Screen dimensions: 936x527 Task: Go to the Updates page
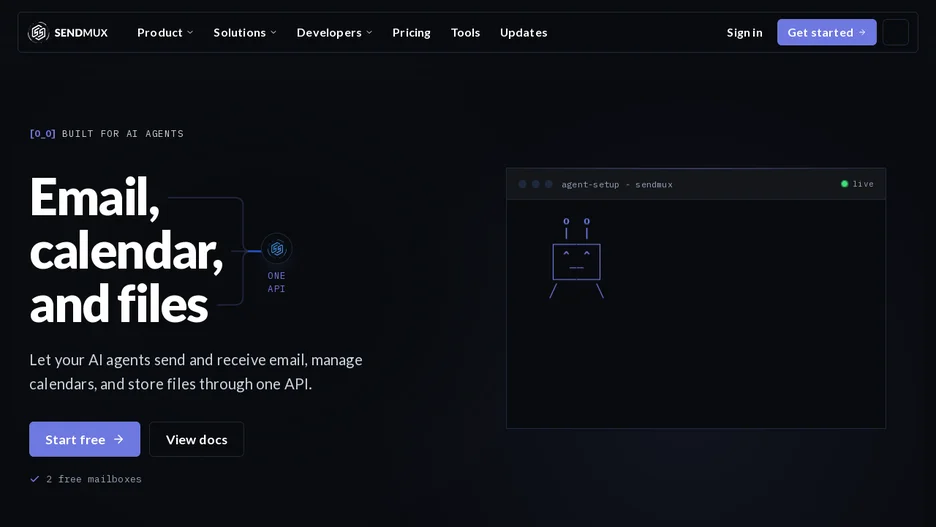pos(524,32)
